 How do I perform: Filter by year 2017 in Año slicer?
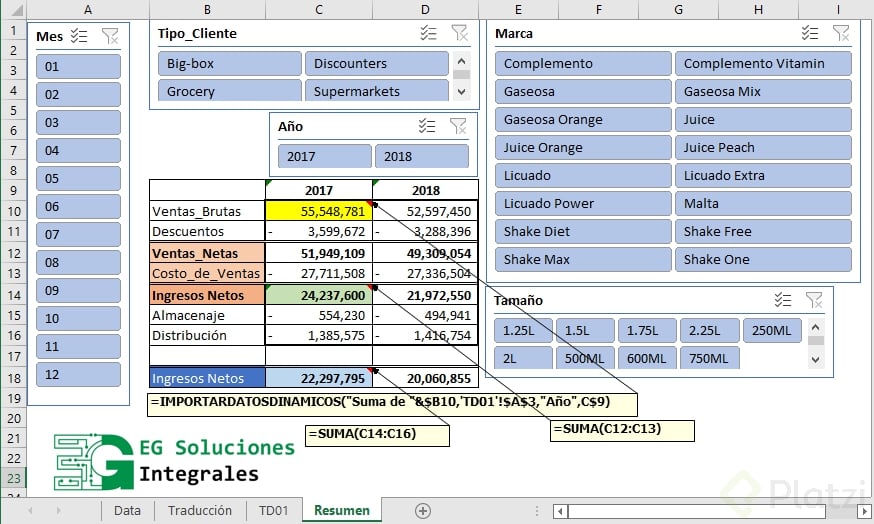coord(324,156)
